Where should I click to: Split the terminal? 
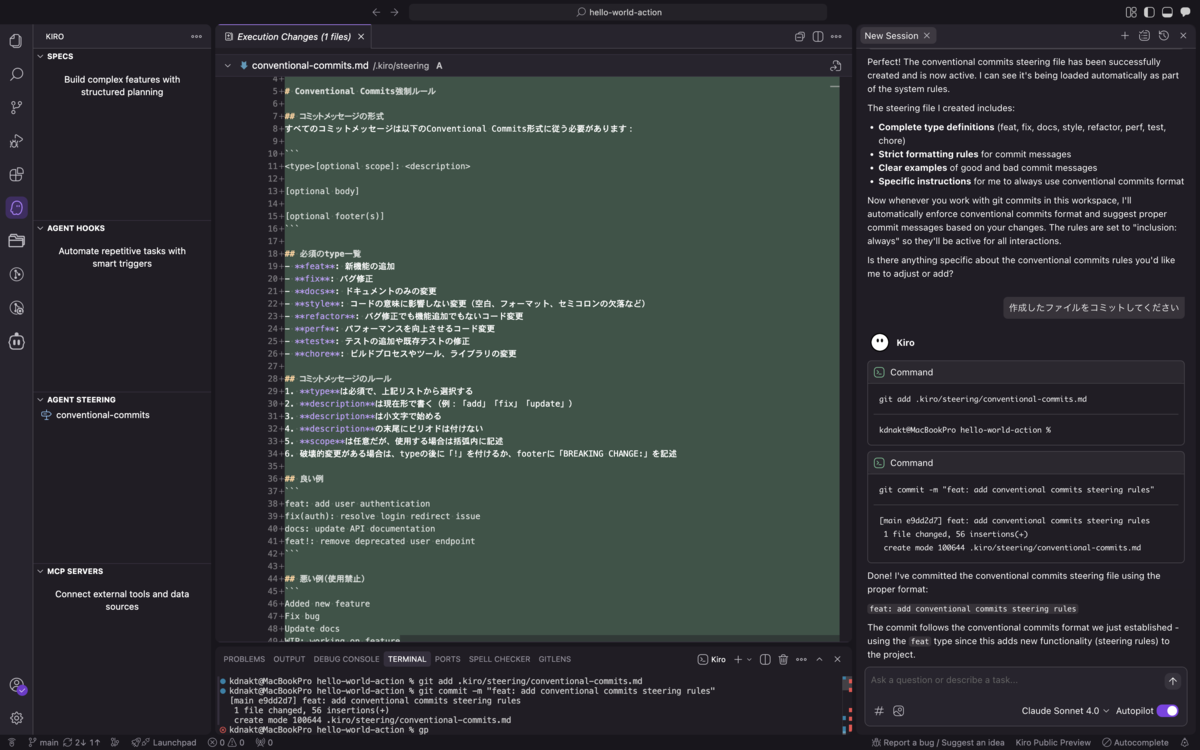pos(763,659)
